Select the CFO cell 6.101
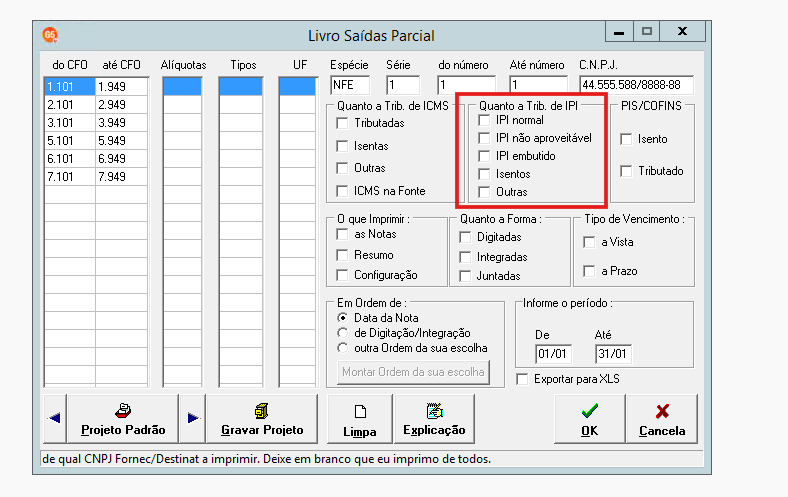 pos(70,159)
